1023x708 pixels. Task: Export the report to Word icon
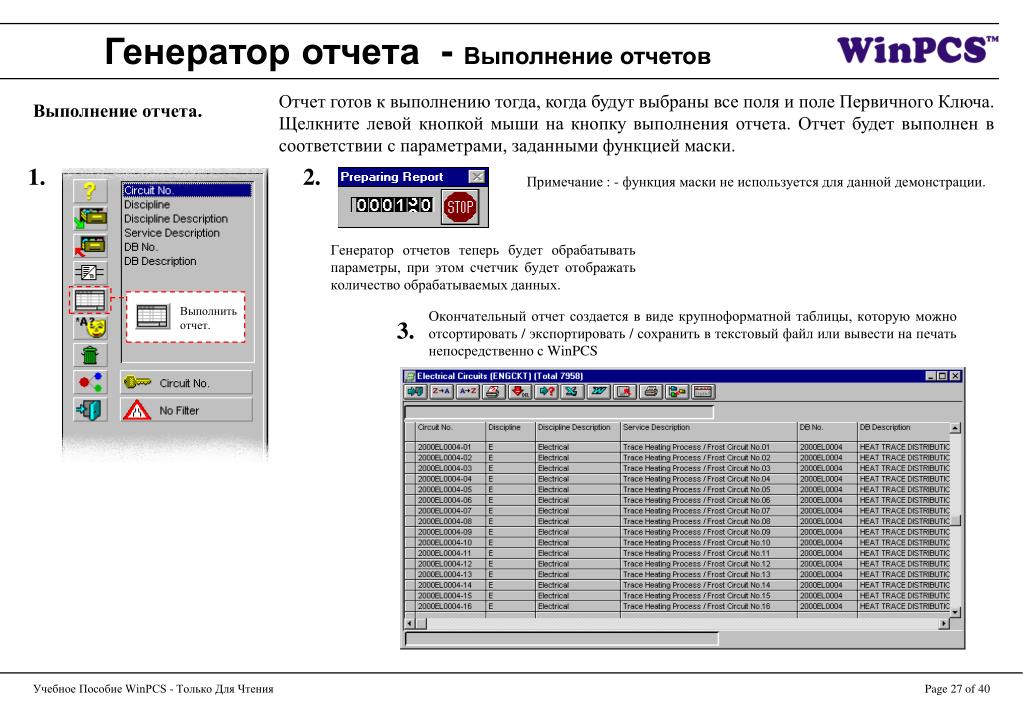(x=598, y=392)
